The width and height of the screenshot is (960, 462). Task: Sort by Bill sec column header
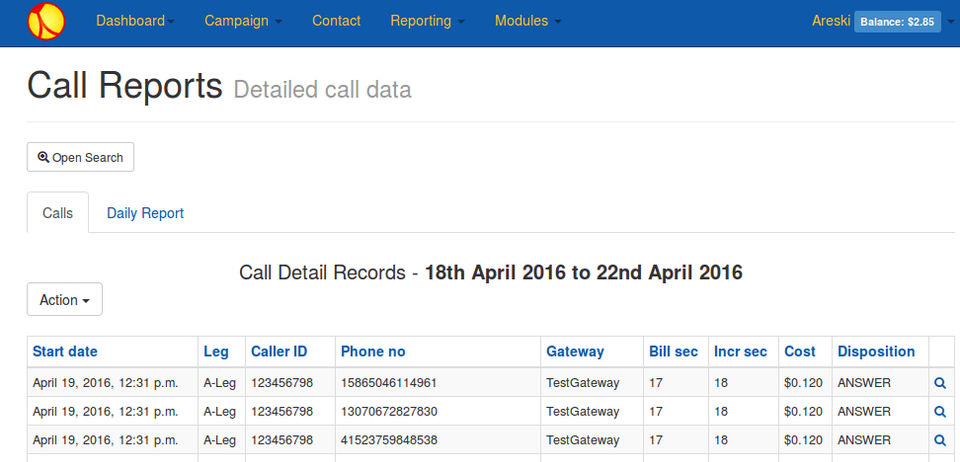[673, 352]
